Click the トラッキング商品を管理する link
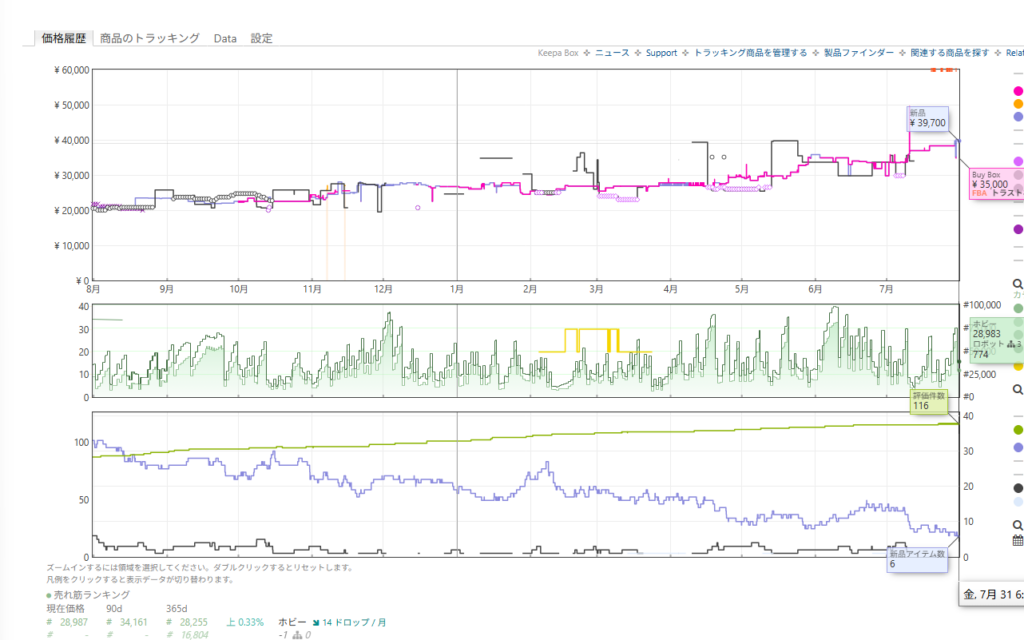This screenshot has height=640, width=1024. click(750, 53)
